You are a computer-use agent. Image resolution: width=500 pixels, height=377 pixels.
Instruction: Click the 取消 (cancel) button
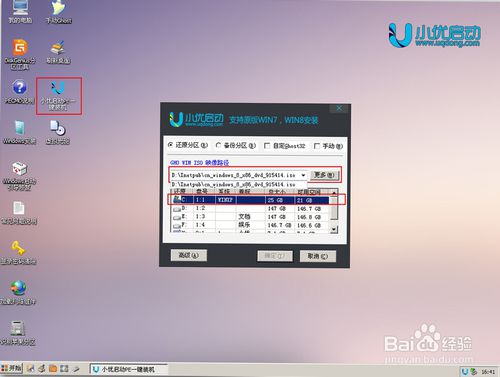(318, 256)
